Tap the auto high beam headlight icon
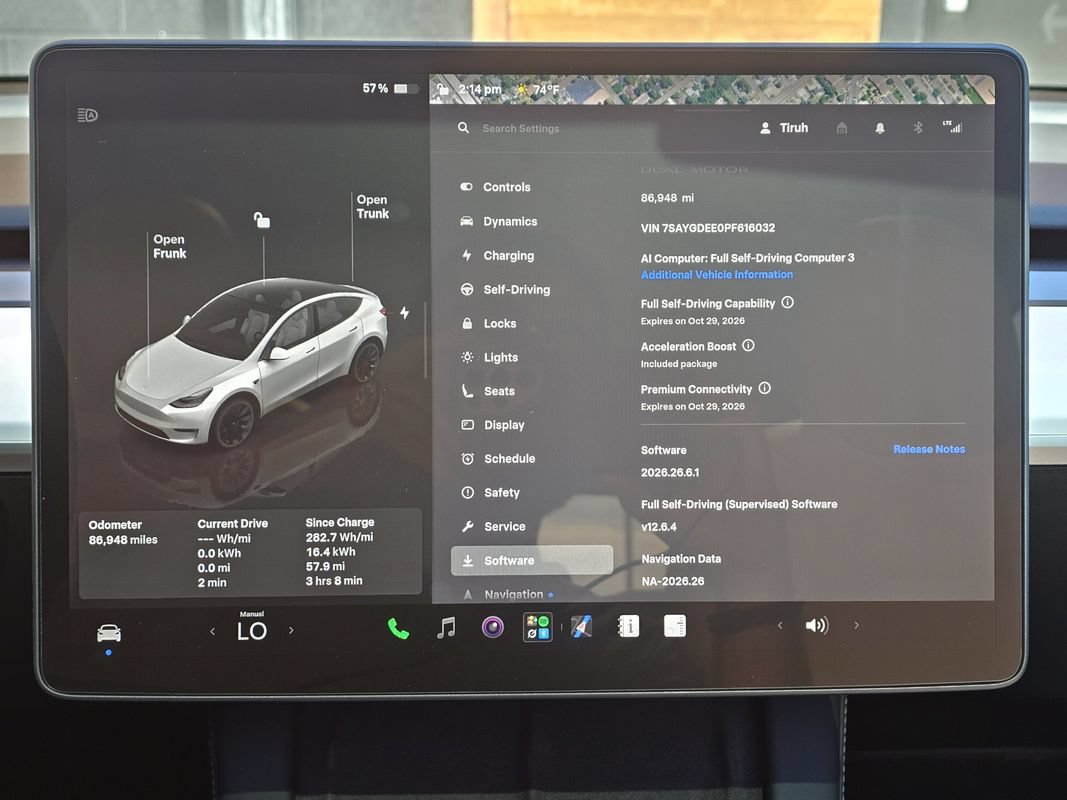Screen dimensions: 1067x800 click(88, 115)
